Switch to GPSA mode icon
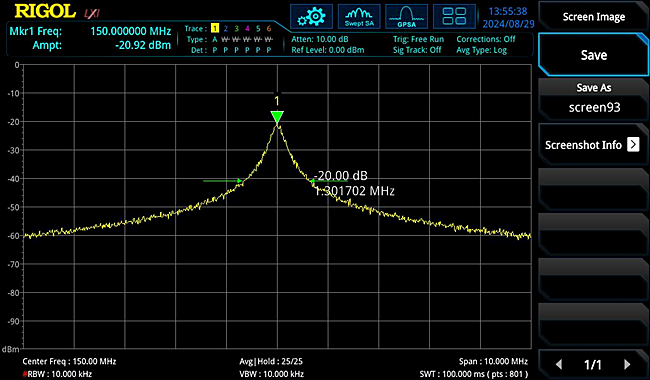This screenshot has height=380, width=650. [x=406, y=17]
